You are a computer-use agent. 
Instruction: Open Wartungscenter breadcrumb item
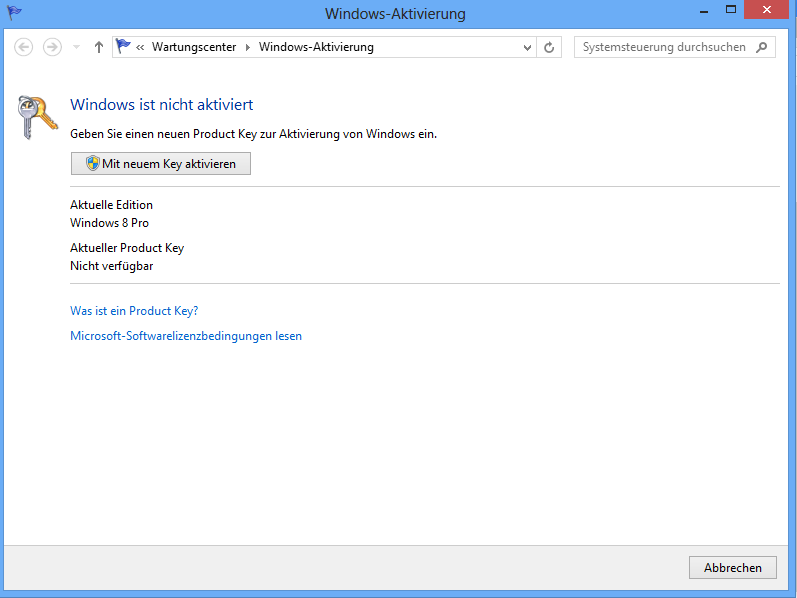coord(194,47)
